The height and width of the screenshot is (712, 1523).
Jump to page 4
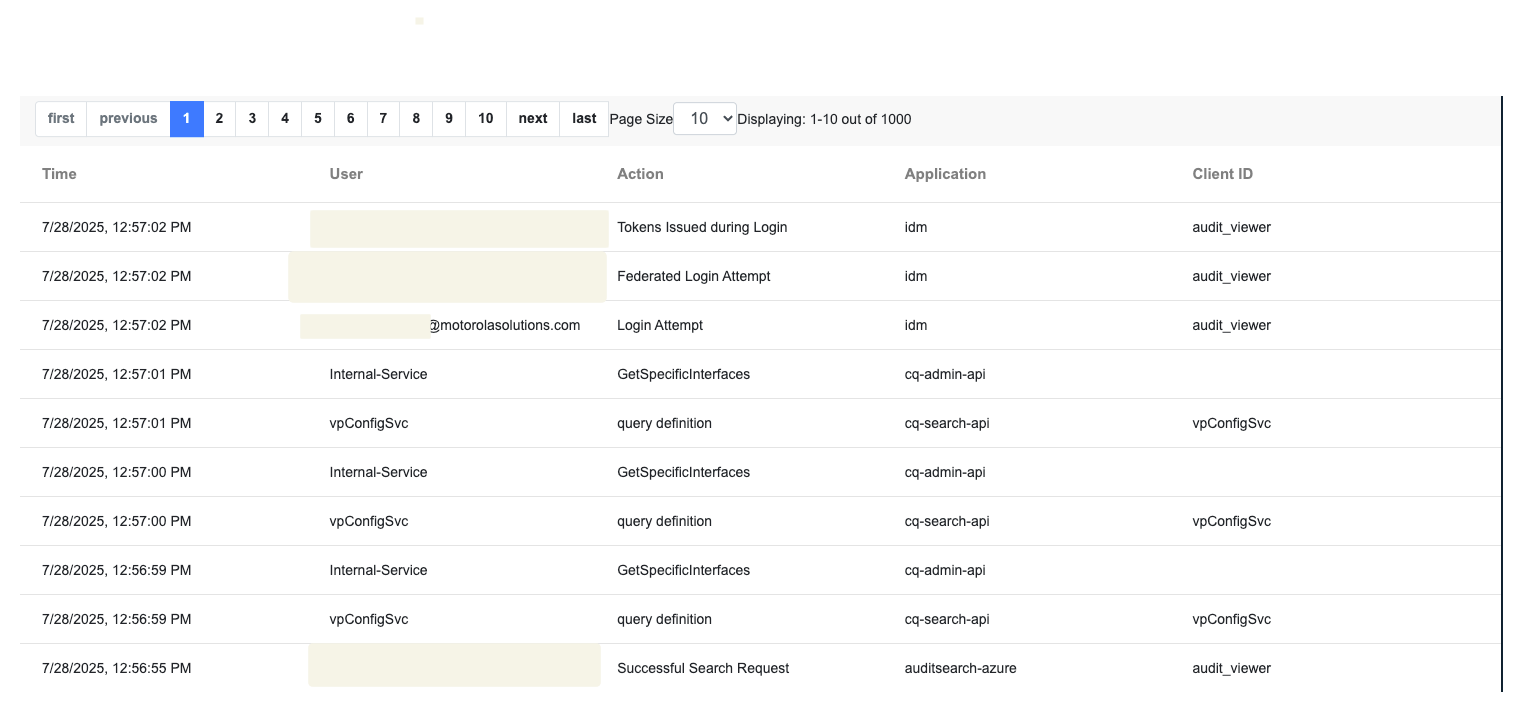tap(285, 119)
